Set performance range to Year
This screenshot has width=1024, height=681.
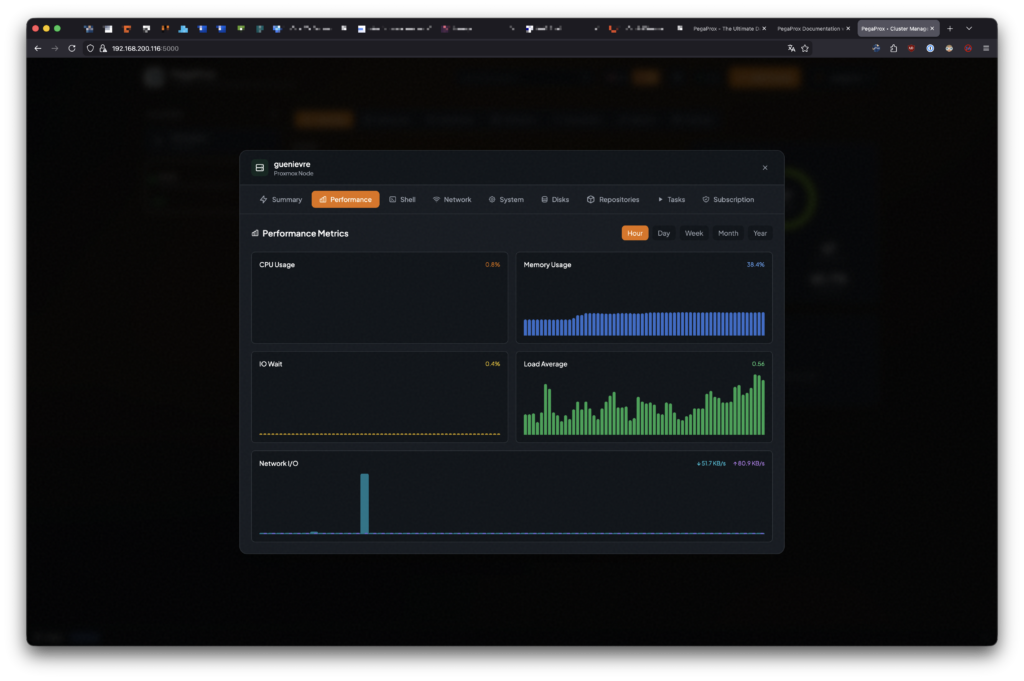click(760, 233)
